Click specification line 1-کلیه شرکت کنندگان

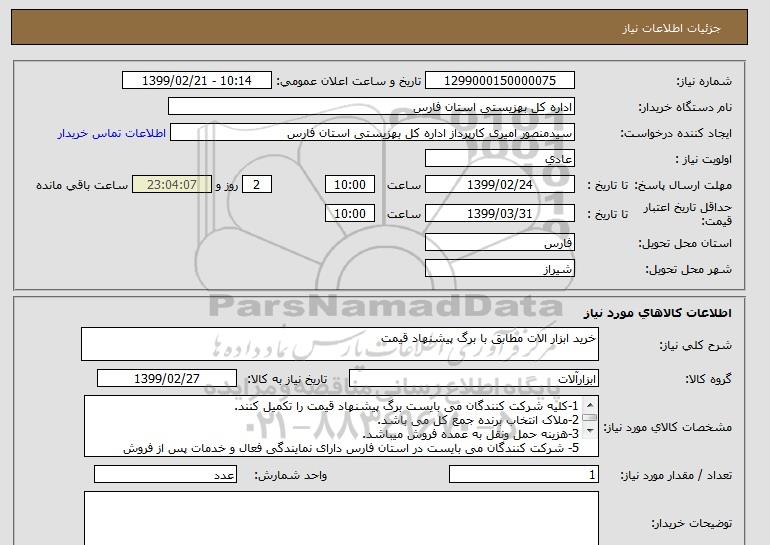pyautogui.click(x=407, y=407)
